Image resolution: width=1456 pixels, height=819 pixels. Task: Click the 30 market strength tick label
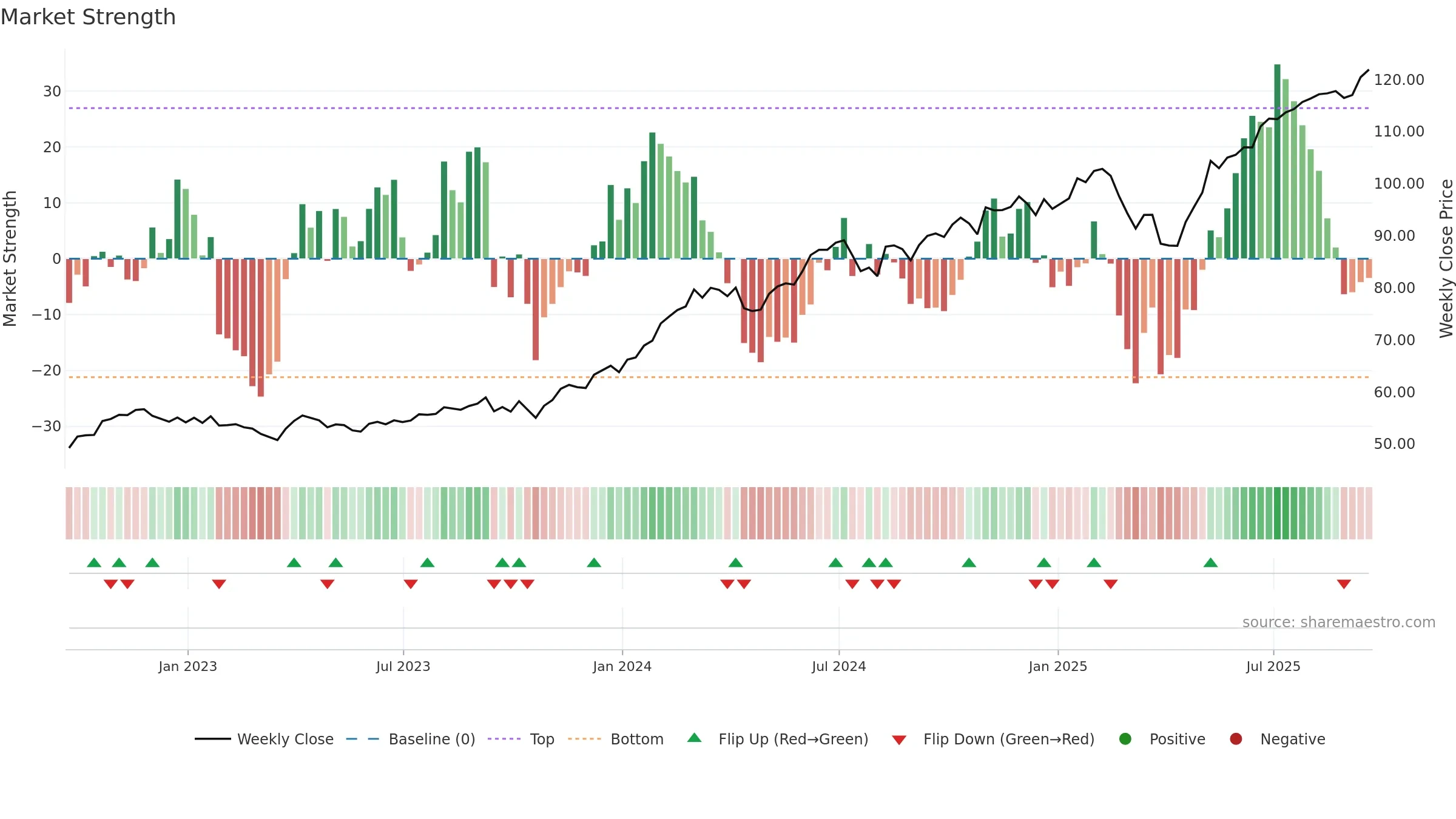(x=52, y=91)
